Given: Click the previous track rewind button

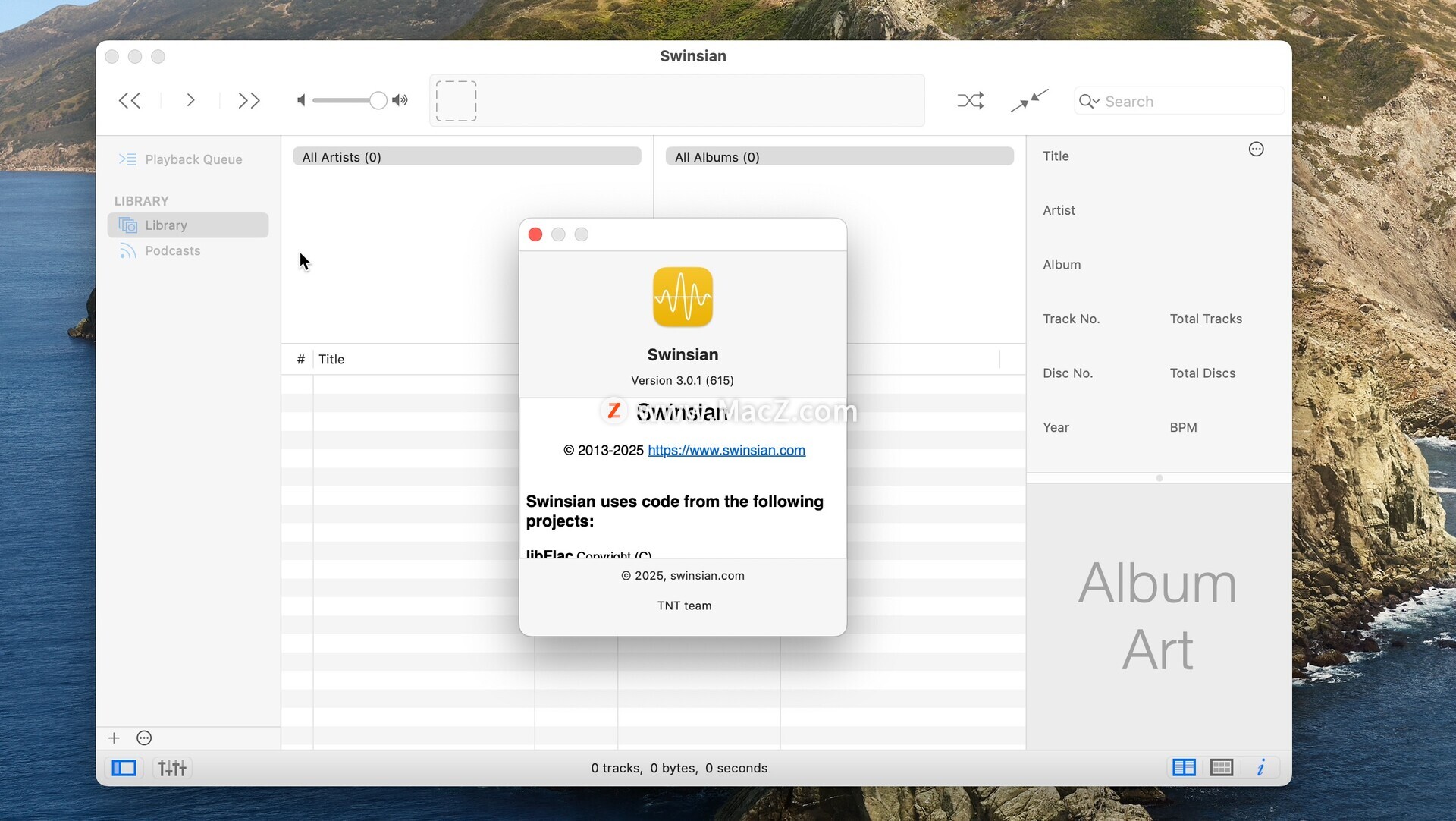Looking at the screenshot, I should tap(130, 101).
